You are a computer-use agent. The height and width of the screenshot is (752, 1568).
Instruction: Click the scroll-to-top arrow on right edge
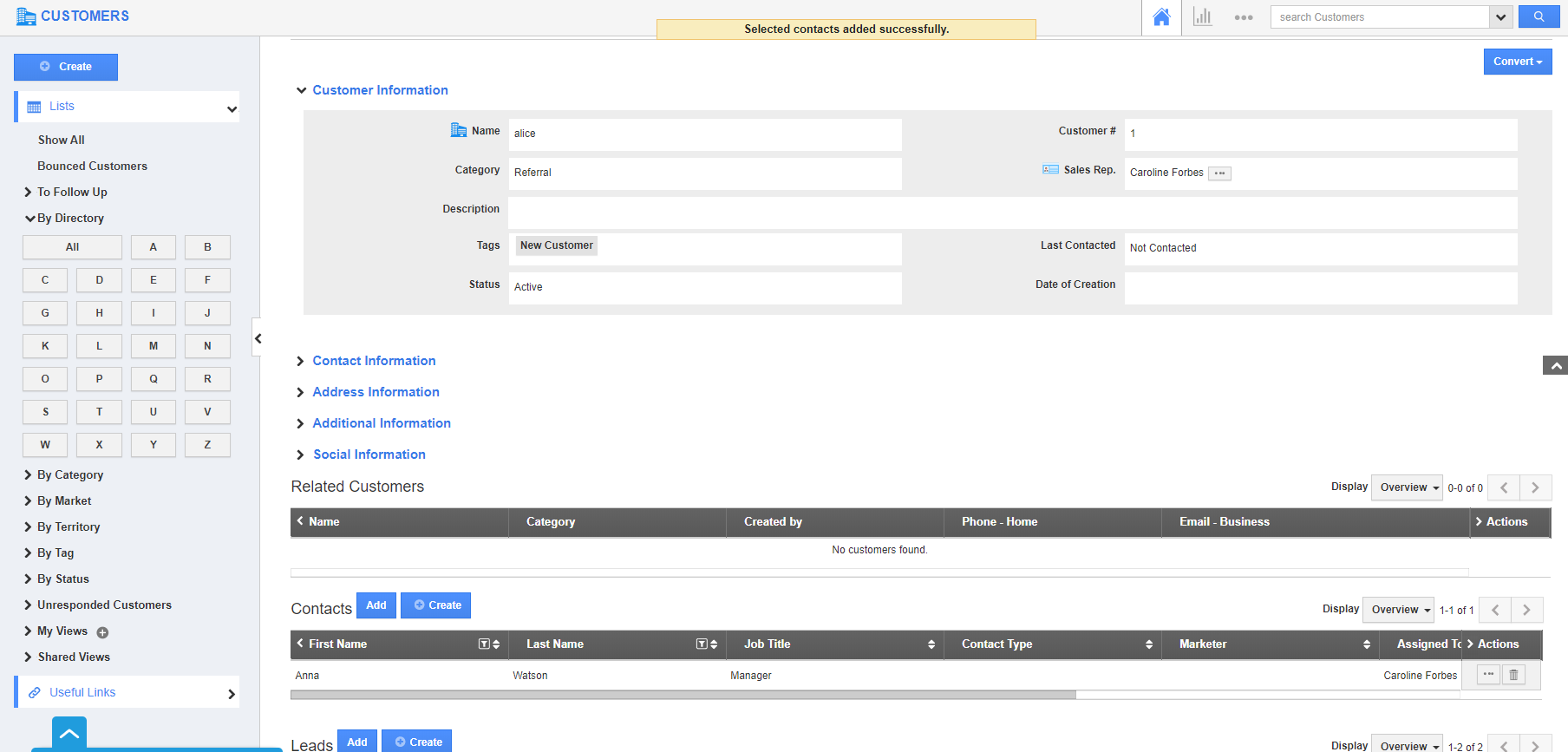point(1555,366)
